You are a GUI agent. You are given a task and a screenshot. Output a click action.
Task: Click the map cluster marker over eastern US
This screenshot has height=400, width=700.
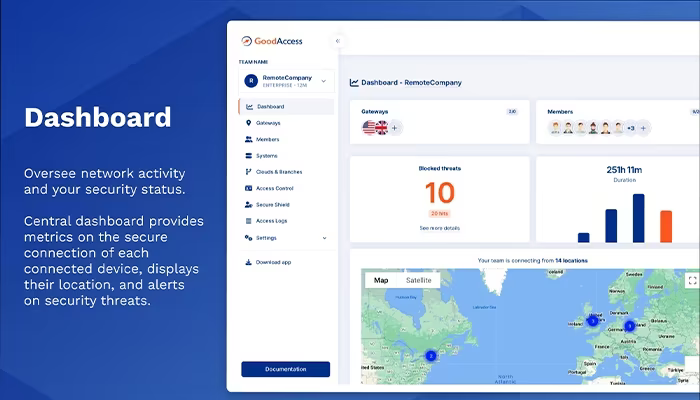coord(431,356)
